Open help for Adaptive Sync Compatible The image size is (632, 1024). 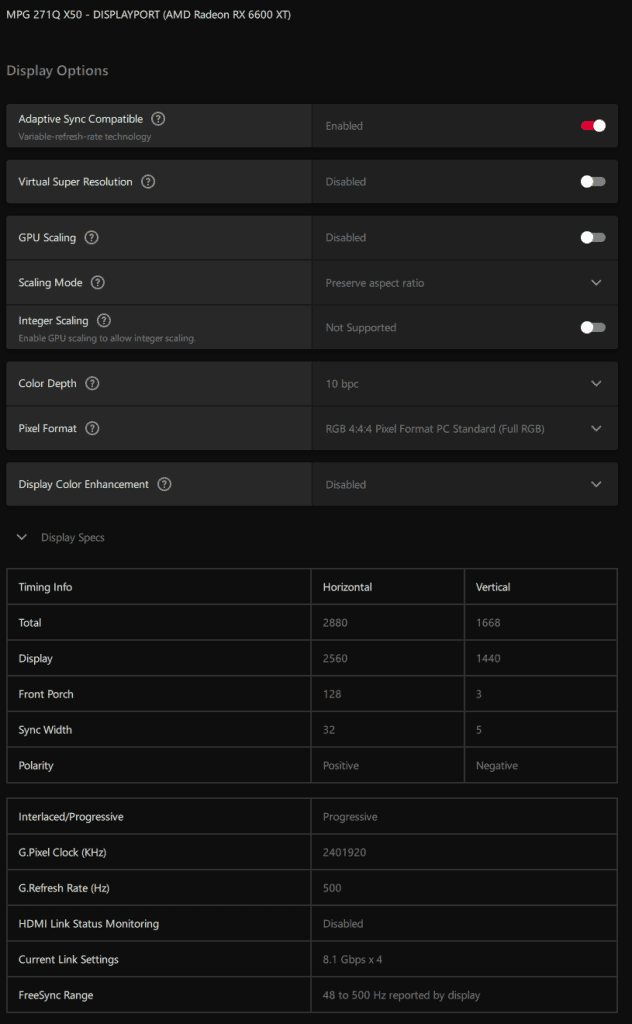pos(158,118)
